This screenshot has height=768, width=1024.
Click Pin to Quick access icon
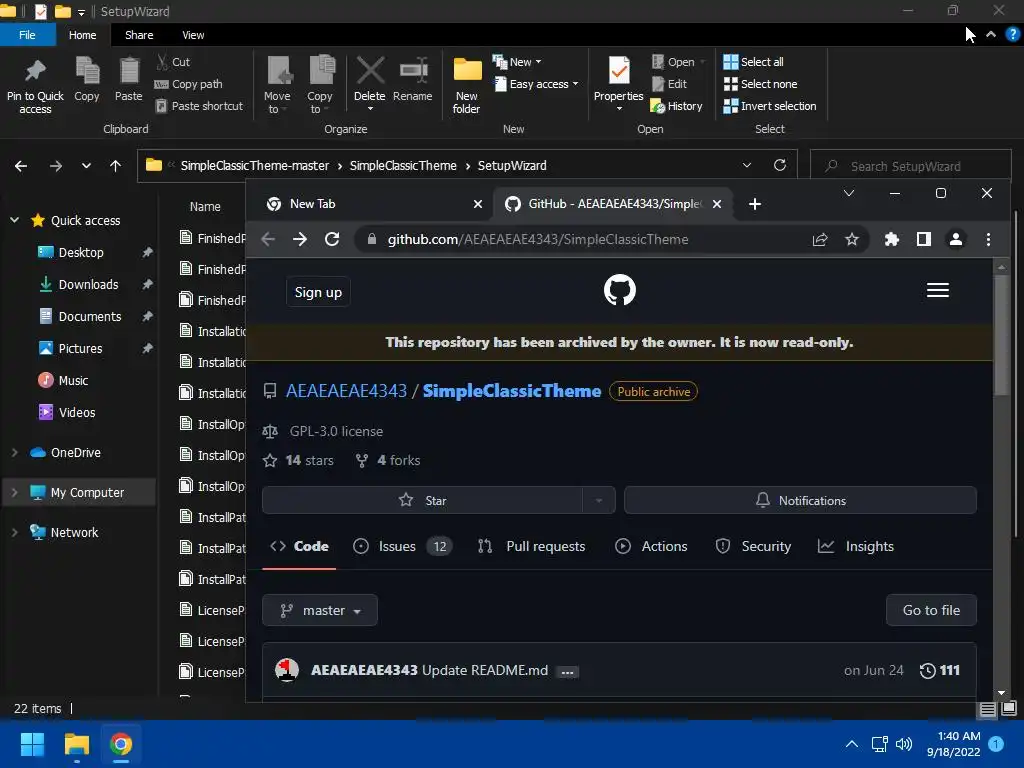[x=35, y=71]
